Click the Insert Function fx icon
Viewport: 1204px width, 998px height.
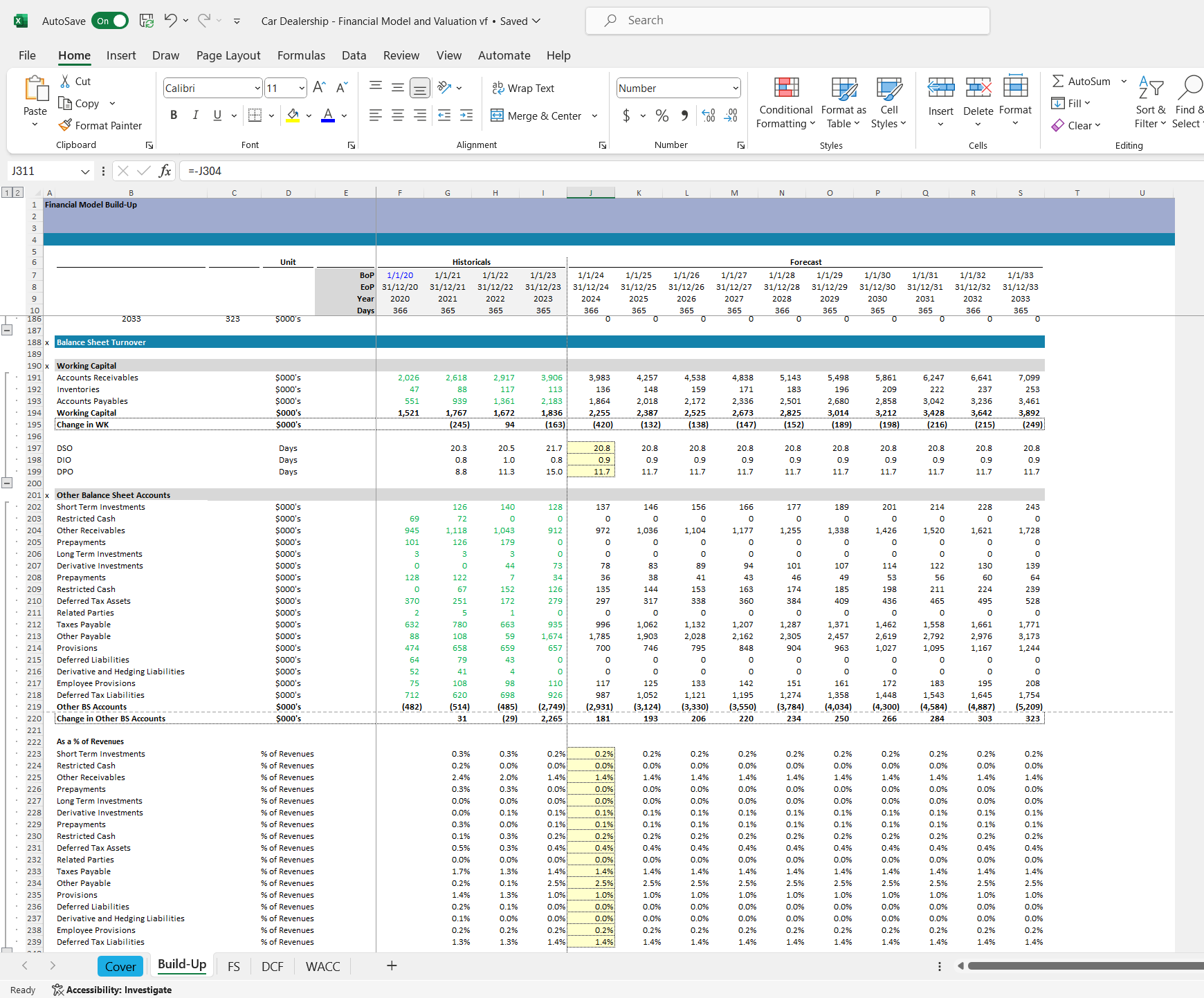pos(165,171)
